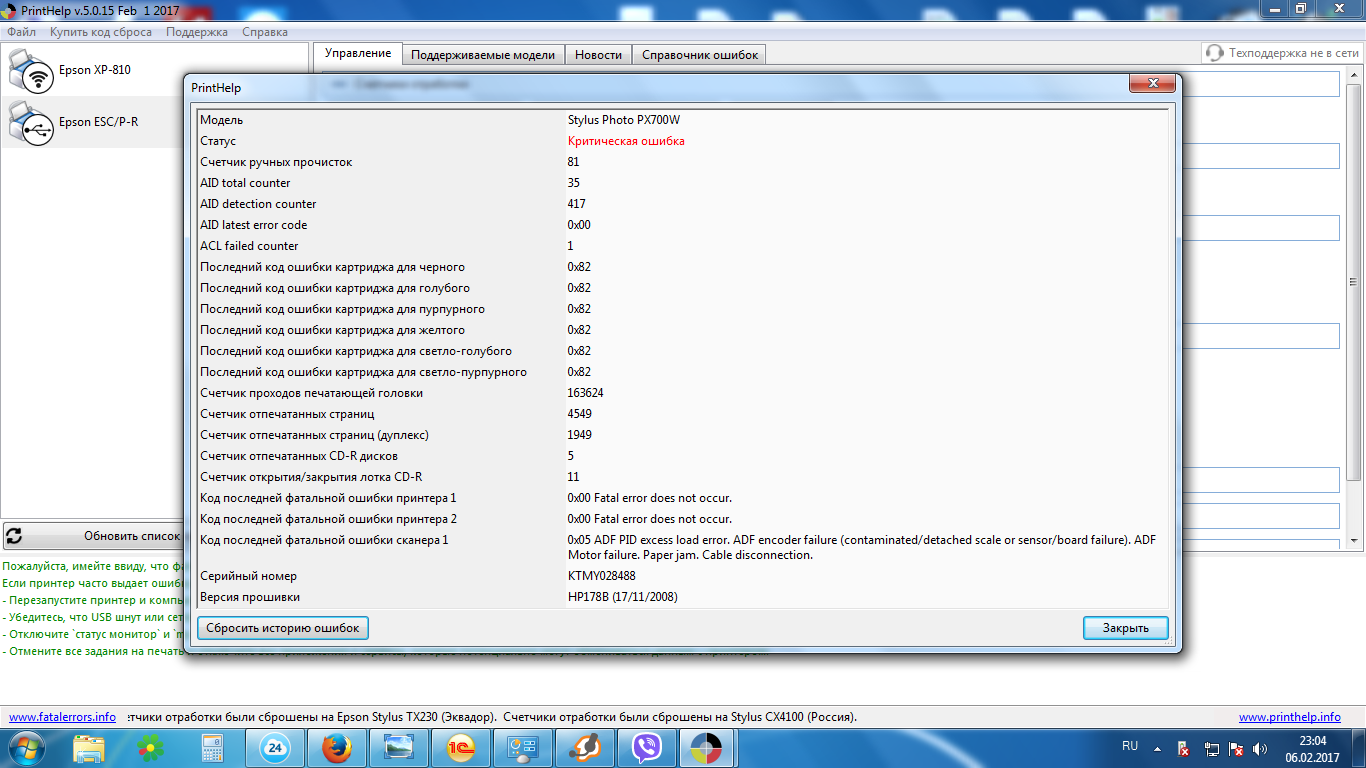1366x768 pixels.
Task: Click the volume speaker tray icon
Action: [1260, 748]
